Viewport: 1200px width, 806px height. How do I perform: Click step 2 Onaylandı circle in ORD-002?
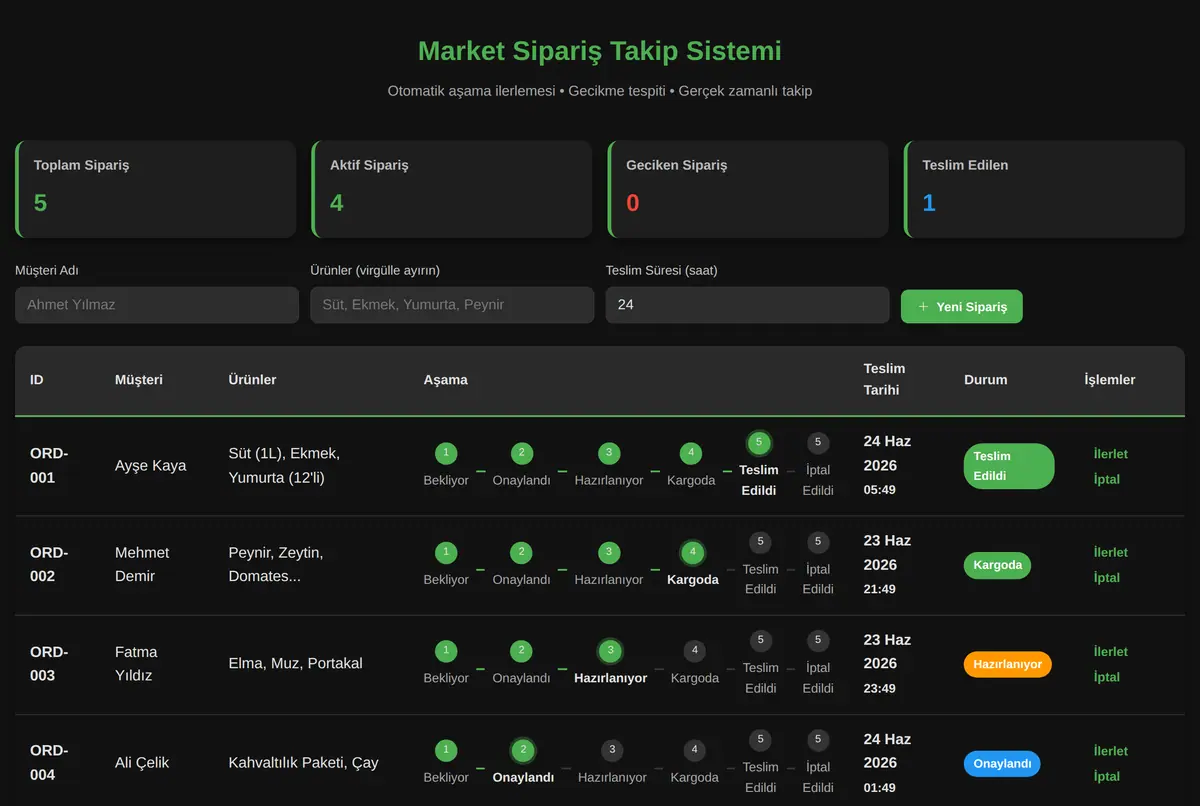tap(521, 552)
